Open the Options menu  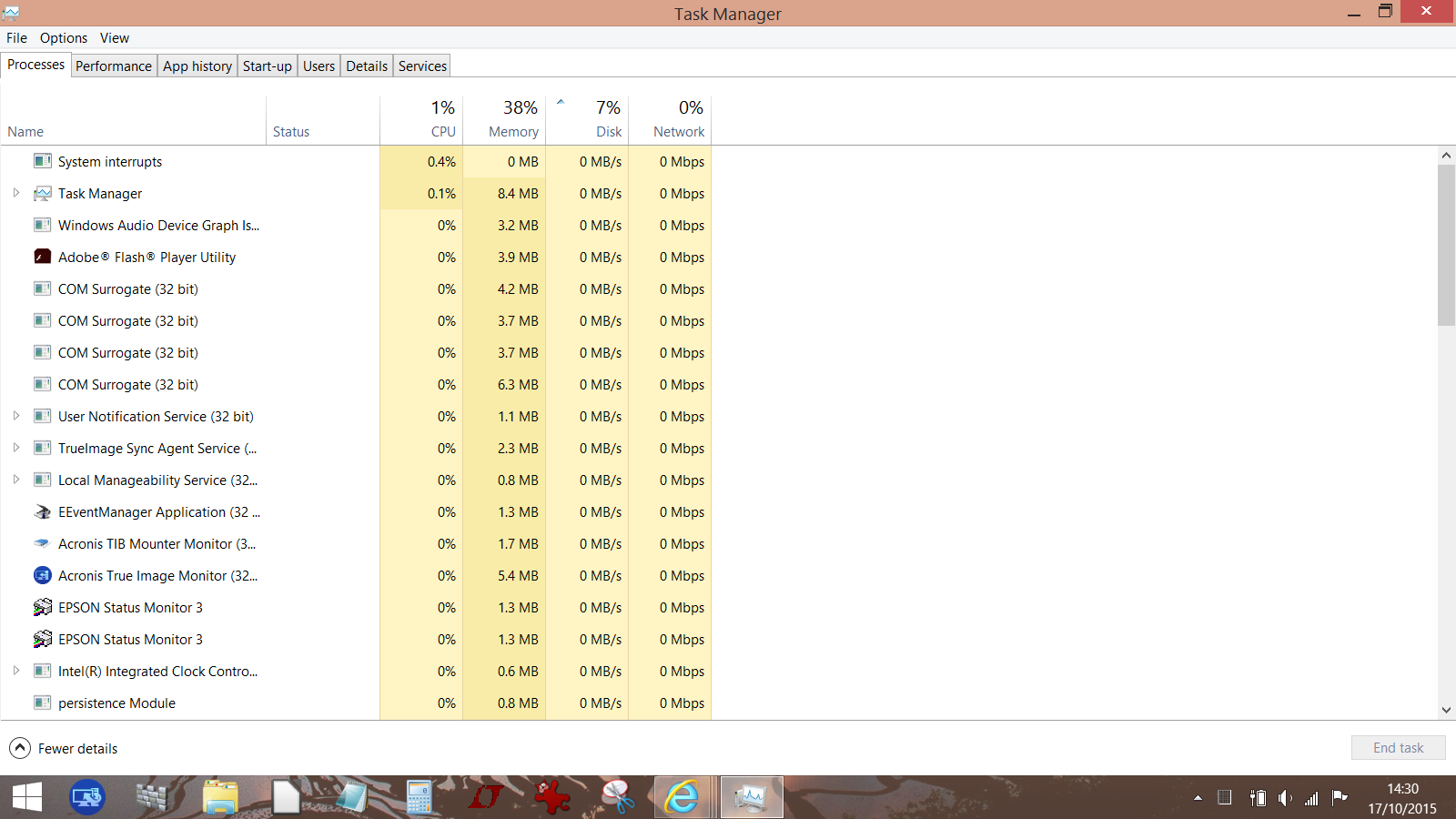tap(64, 37)
